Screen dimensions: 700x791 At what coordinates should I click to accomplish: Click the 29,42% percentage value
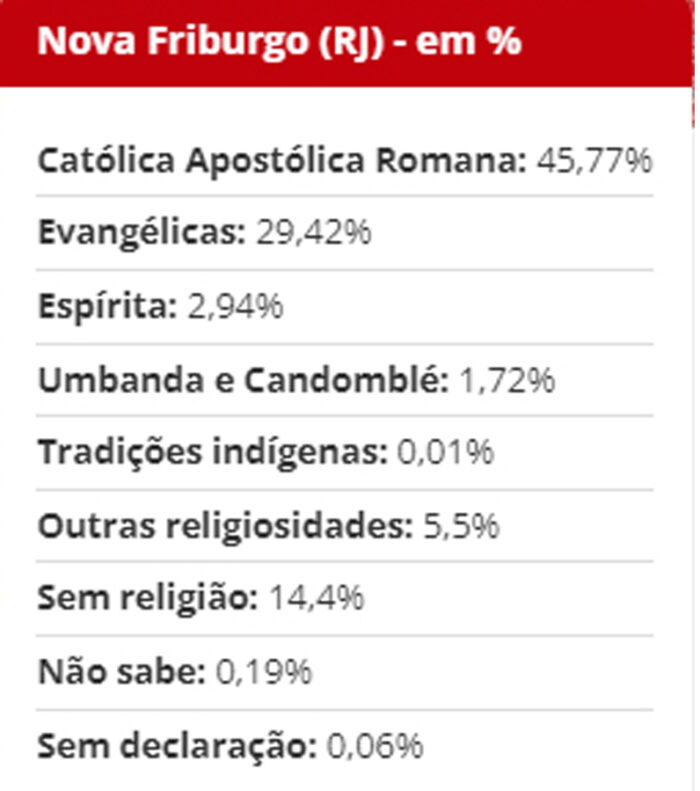[313, 232]
